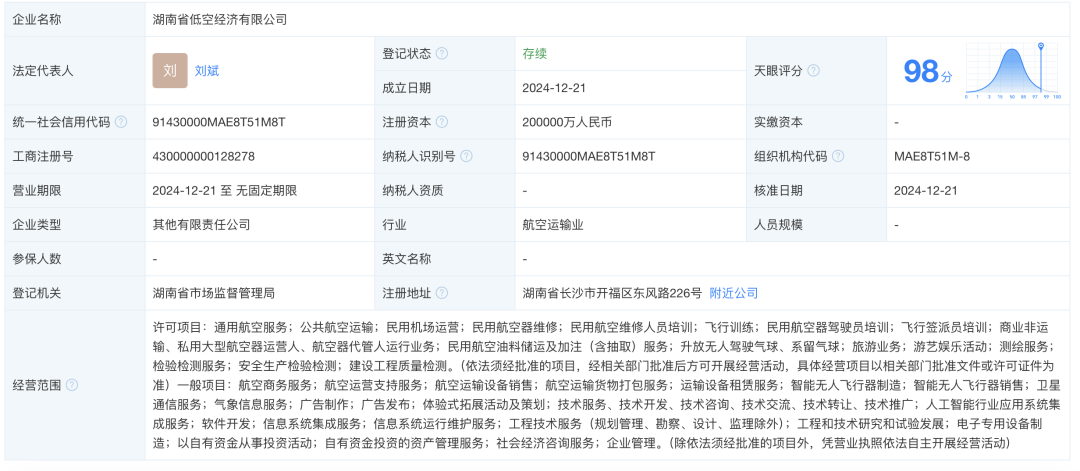Open legal representative 刘斌's profile link
The image size is (1080, 471).
(207, 71)
